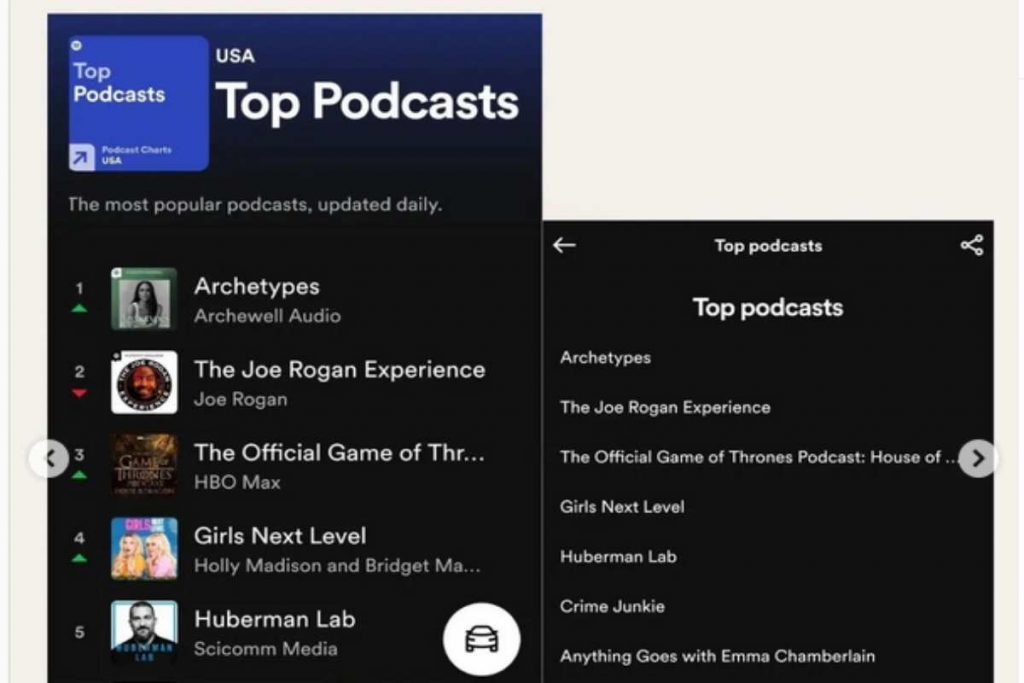
Task: Choose Crime Junkie in the right list
Action: (612, 607)
